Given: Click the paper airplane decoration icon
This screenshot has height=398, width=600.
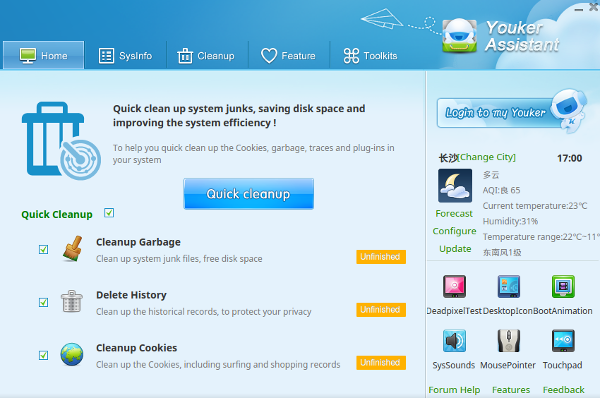Looking at the screenshot, I should (382, 18).
